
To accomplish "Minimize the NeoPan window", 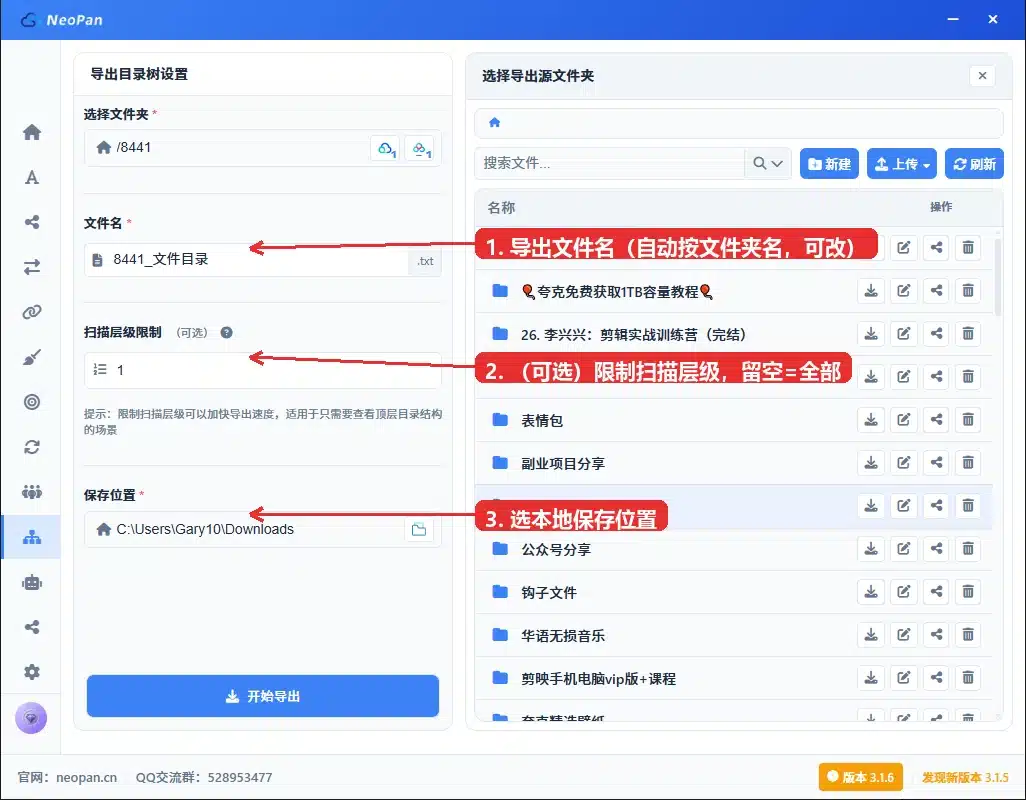I will point(953,20).
